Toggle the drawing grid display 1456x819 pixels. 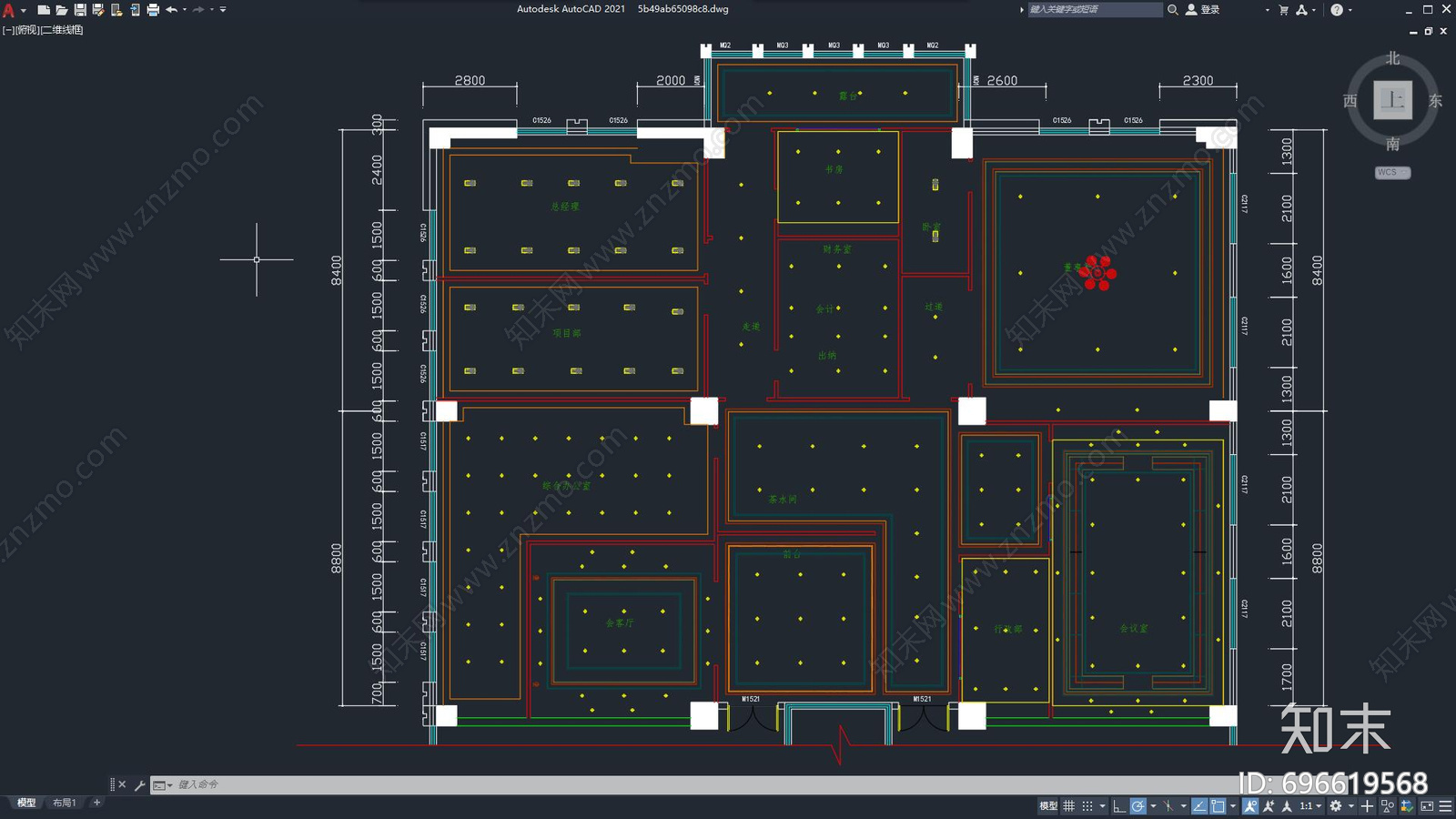coord(1068,806)
